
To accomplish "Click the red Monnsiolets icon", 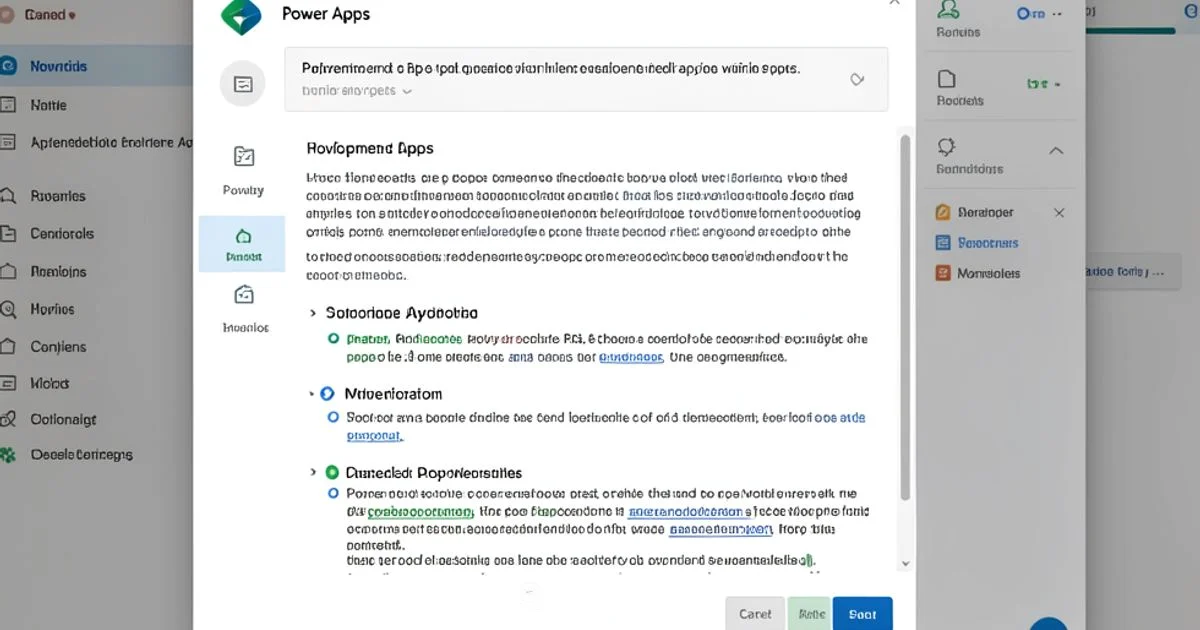I will tap(942, 272).
